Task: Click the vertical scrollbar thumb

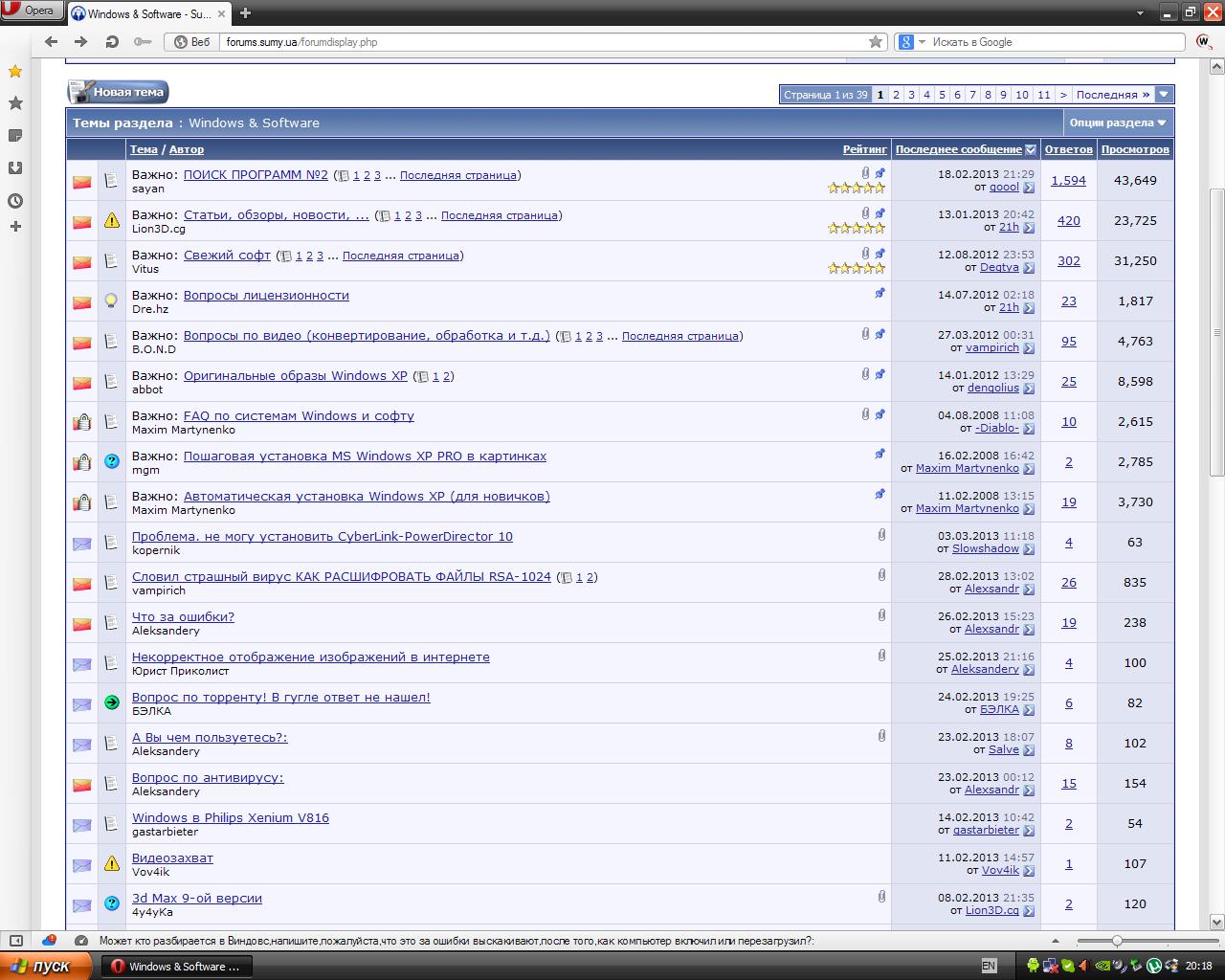Action: [1217, 330]
